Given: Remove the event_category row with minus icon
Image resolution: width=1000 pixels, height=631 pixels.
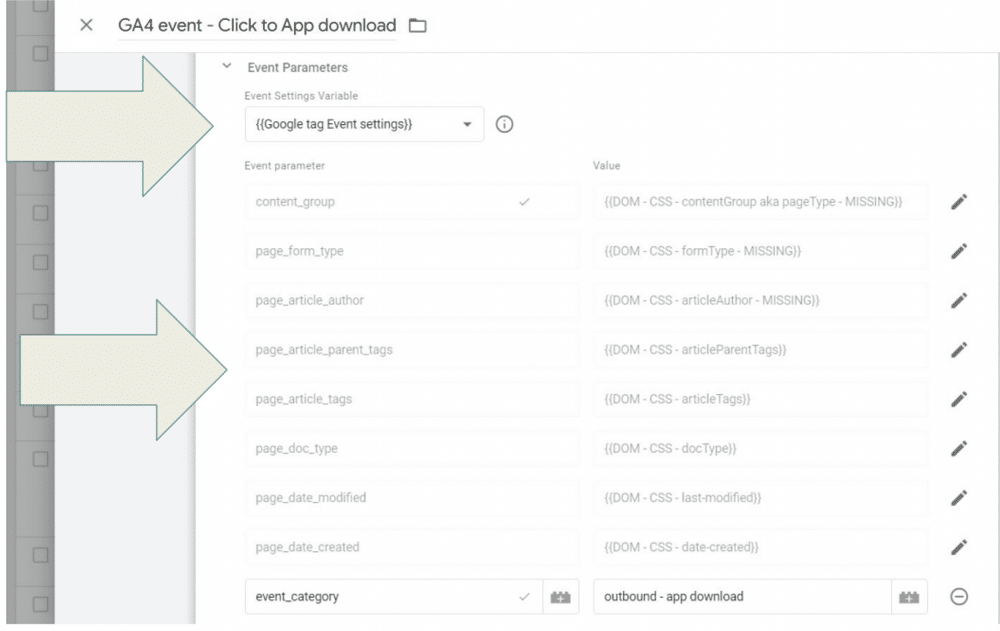Looking at the screenshot, I should [959, 597].
